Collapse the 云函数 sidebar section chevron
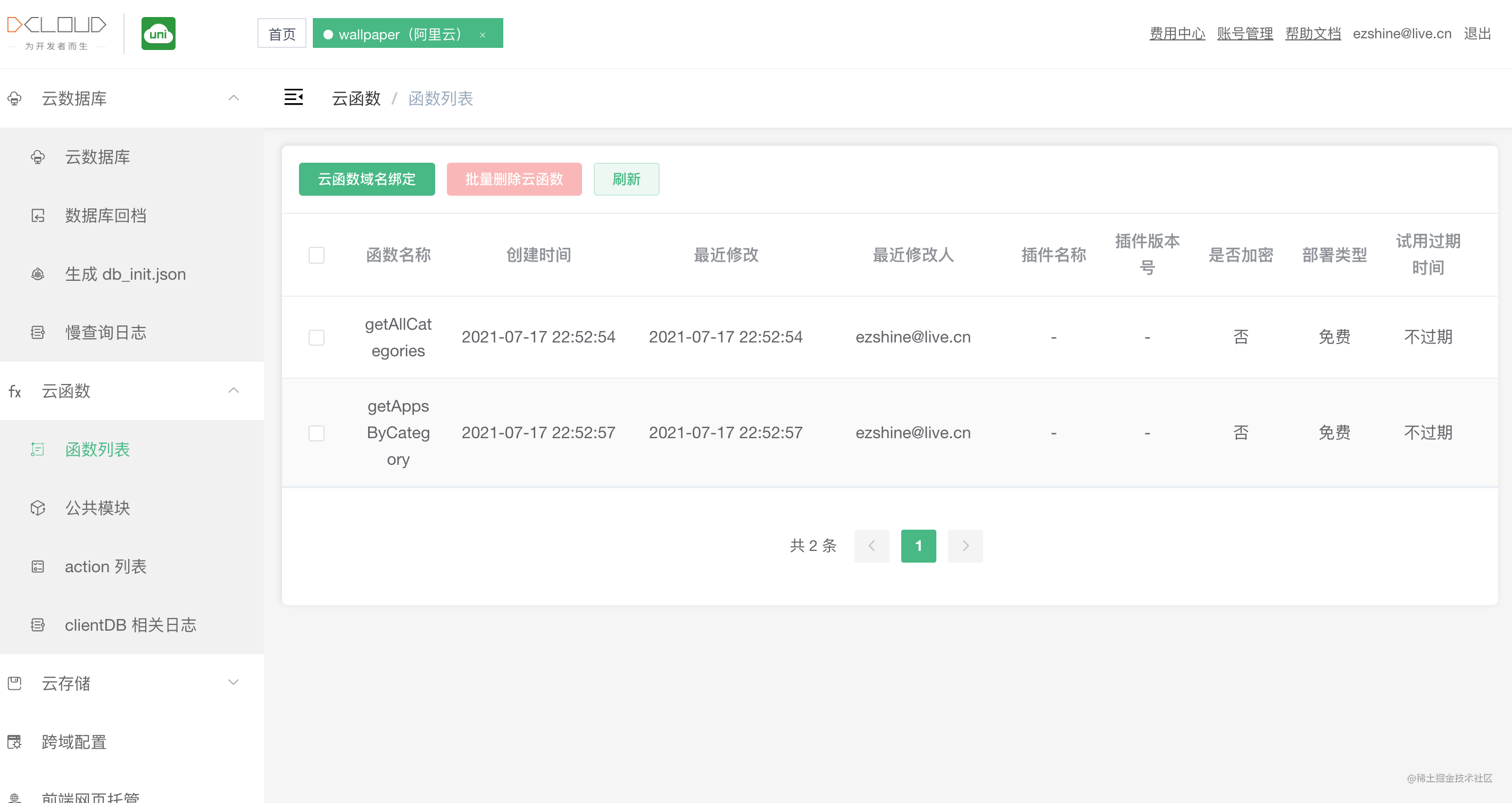The image size is (1512, 803). click(x=234, y=391)
